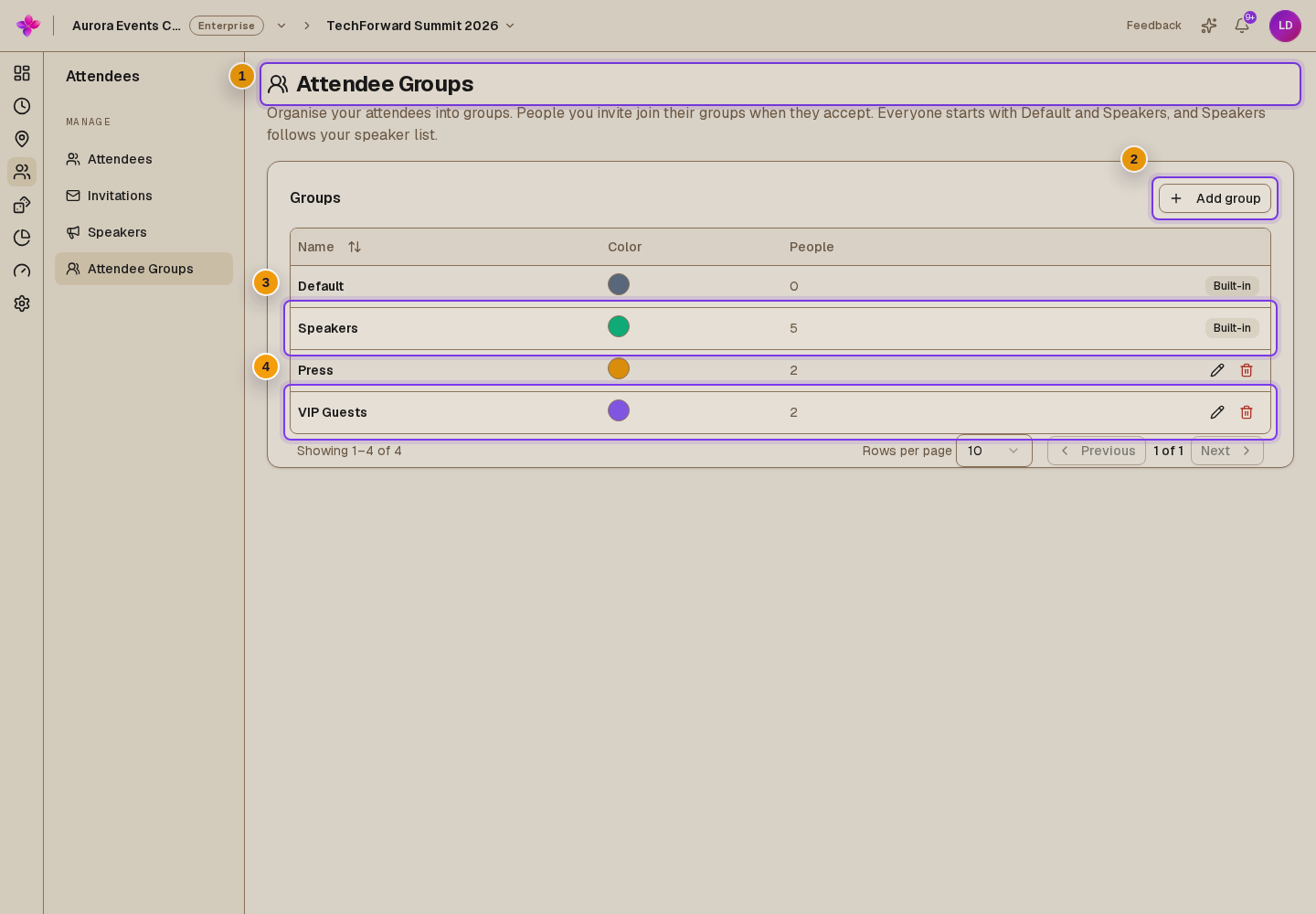
Task: Click the sparkles AI assistant icon
Action: [1209, 26]
